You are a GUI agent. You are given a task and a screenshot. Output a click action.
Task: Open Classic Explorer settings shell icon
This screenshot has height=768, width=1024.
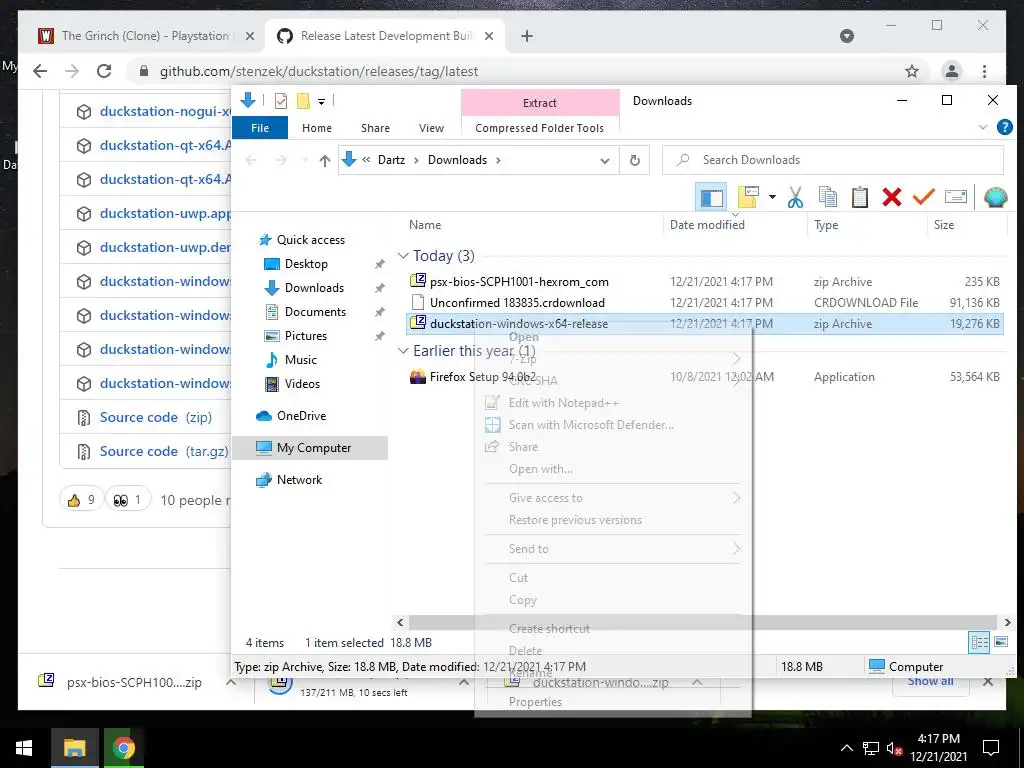995,197
